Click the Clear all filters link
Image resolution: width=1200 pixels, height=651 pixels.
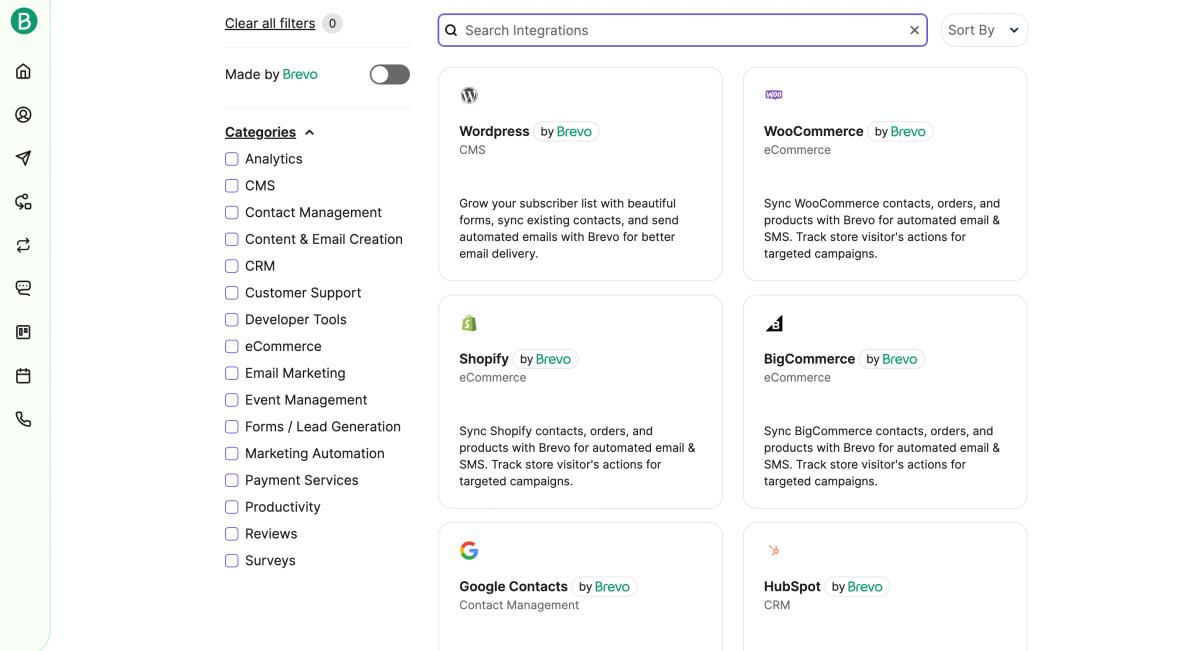pyautogui.click(x=270, y=23)
